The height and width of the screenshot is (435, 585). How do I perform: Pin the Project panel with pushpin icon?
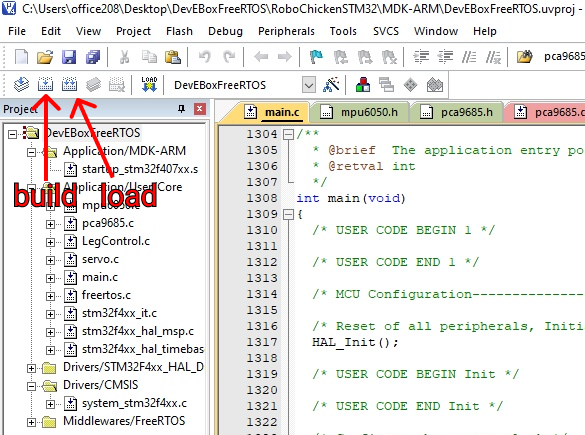click(x=181, y=109)
